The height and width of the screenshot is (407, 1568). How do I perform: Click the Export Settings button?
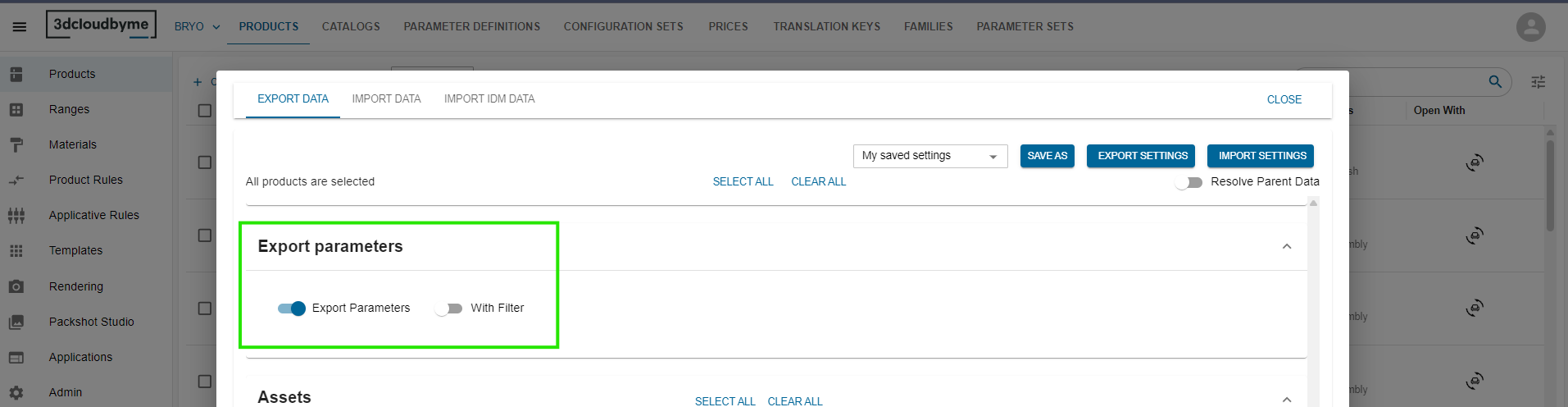(x=1141, y=156)
